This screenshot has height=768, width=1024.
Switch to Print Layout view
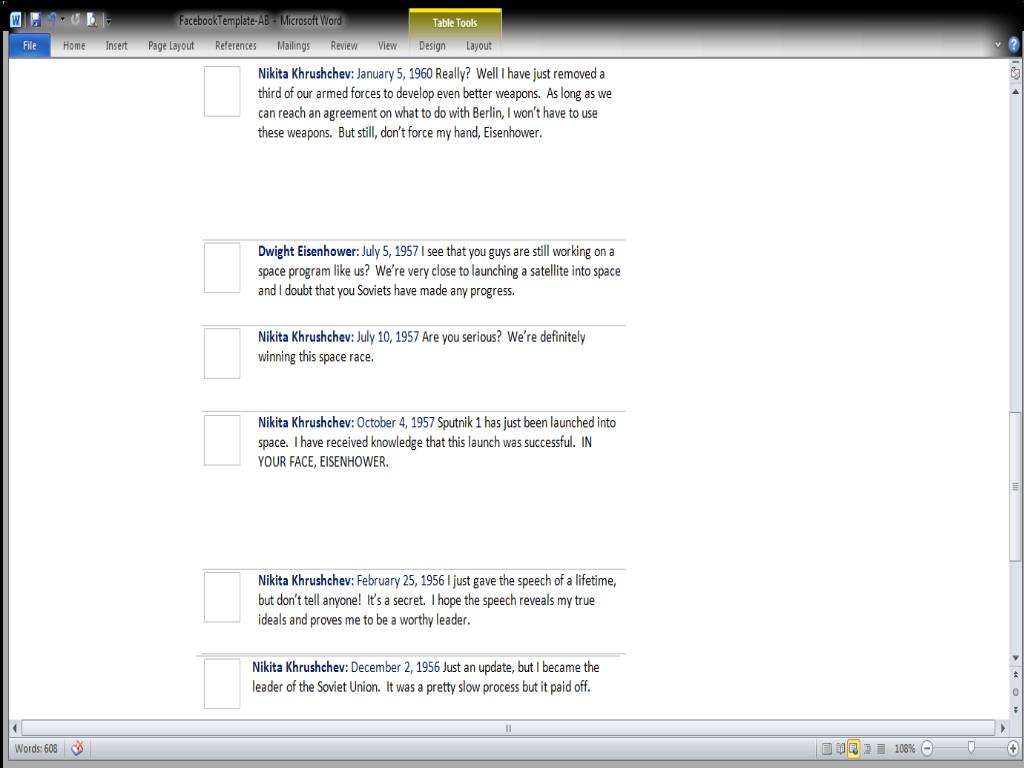[x=826, y=748]
